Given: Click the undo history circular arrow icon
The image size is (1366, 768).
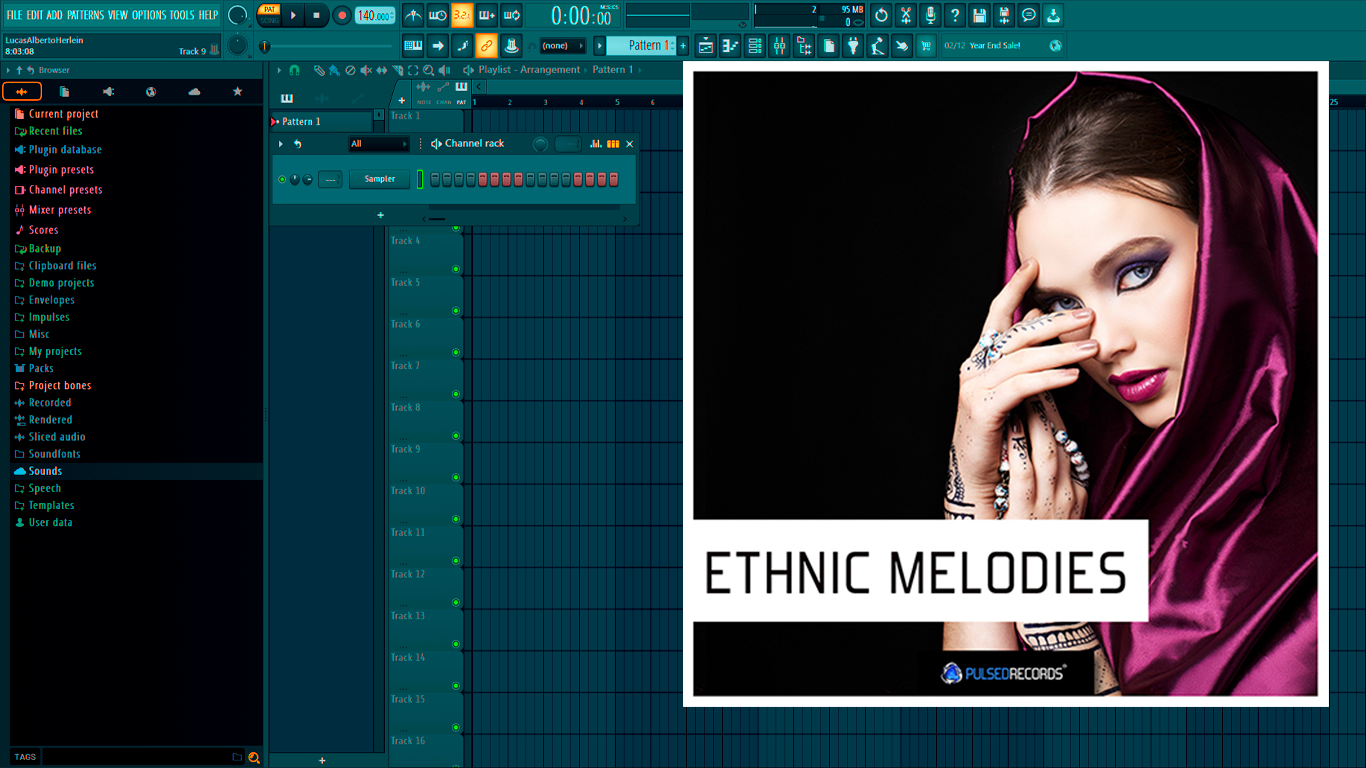Looking at the screenshot, I should (x=881, y=15).
